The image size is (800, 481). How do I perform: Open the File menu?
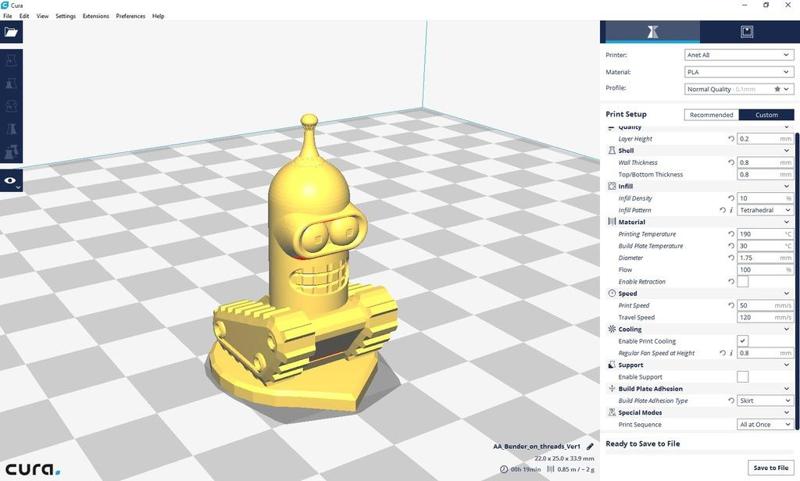click(8, 16)
